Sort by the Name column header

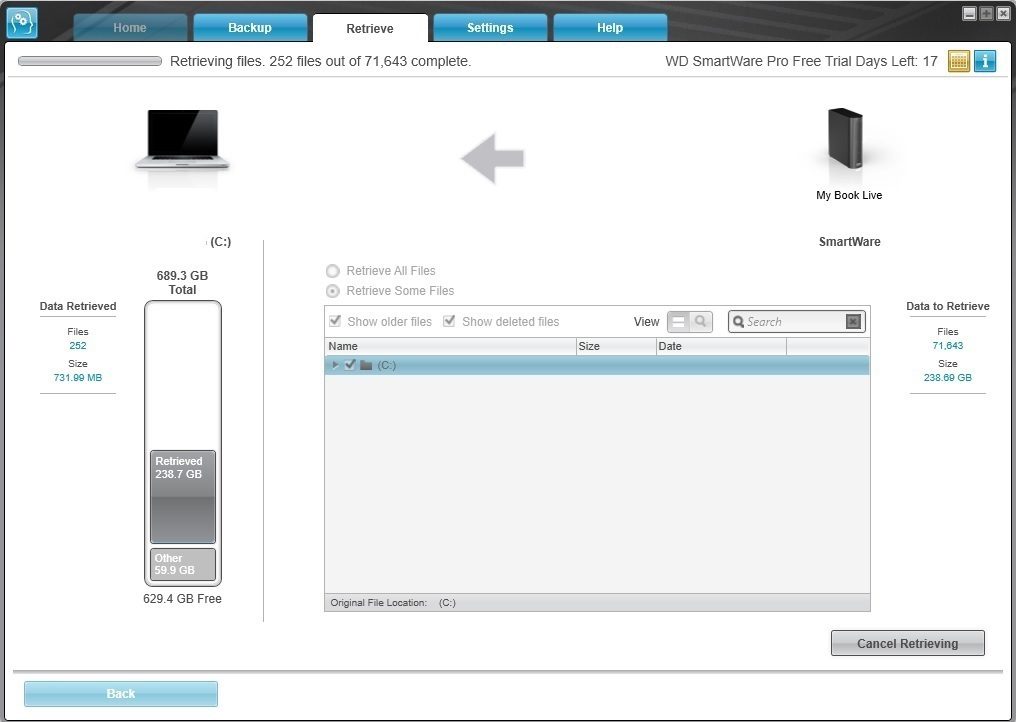pos(450,346)
